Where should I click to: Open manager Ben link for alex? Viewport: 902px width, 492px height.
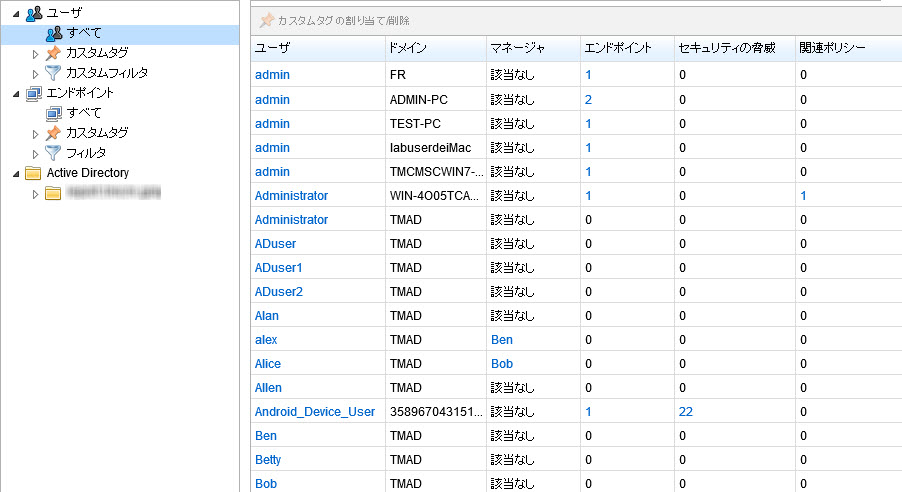[502, 340]
